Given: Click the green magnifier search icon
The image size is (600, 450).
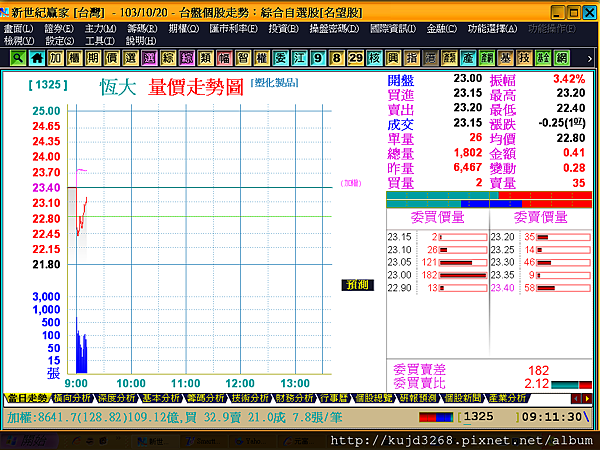Looking at the screenshot, I should (18, 58).
